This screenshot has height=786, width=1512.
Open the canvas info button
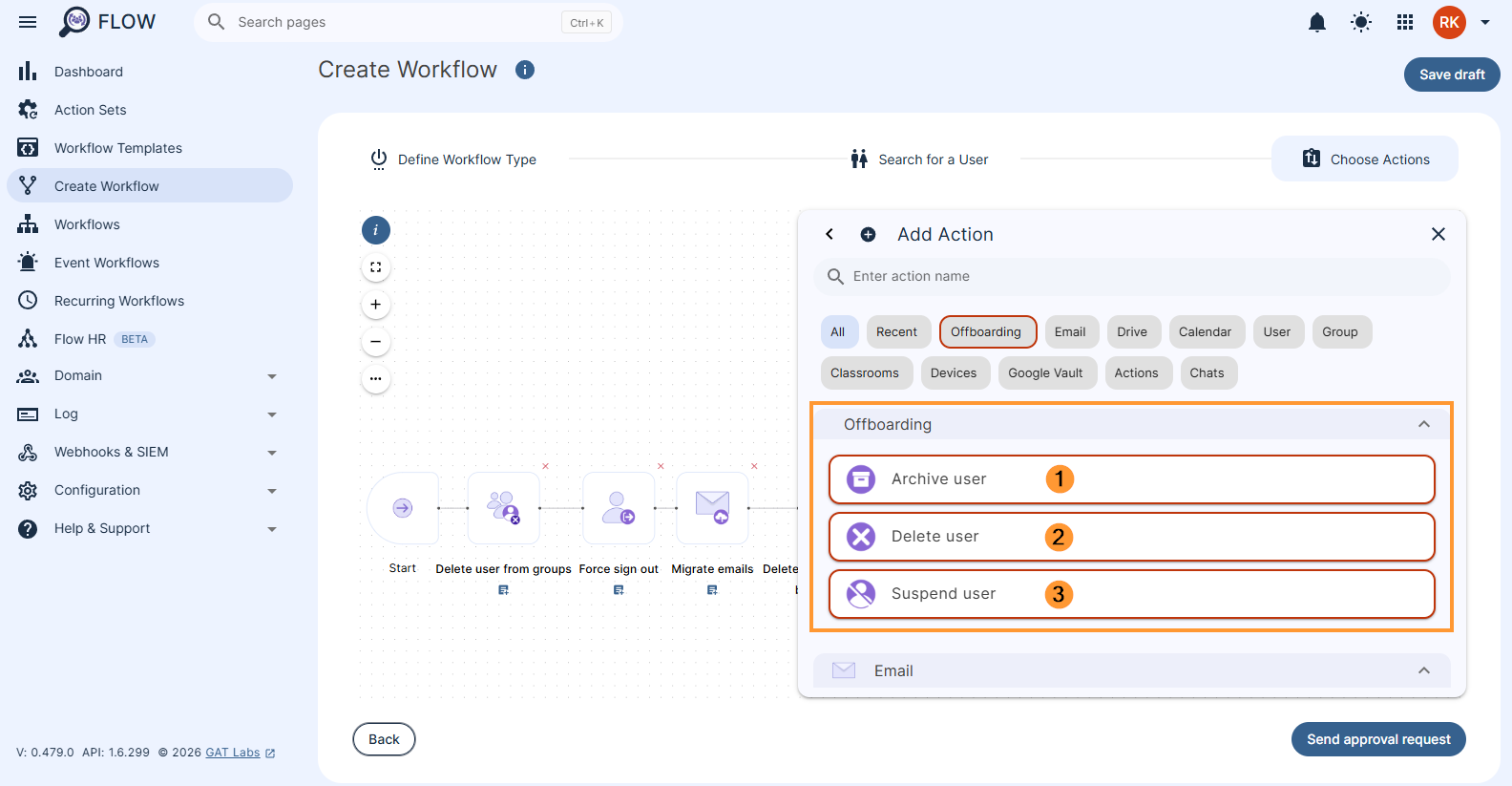[x=376, y=230]
